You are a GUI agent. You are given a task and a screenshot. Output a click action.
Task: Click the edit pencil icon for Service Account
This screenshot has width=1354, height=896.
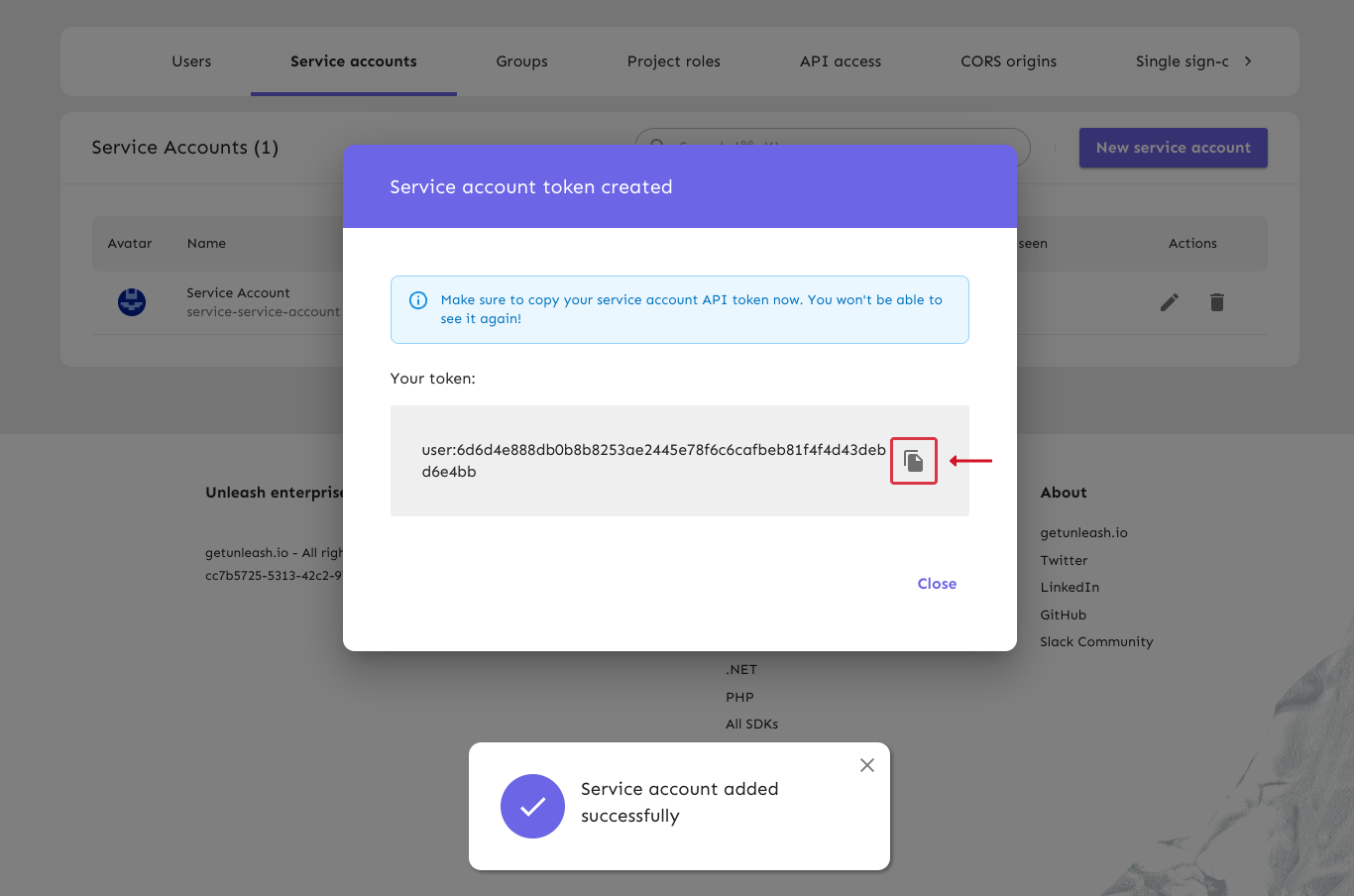click(x=1170, y=302)
